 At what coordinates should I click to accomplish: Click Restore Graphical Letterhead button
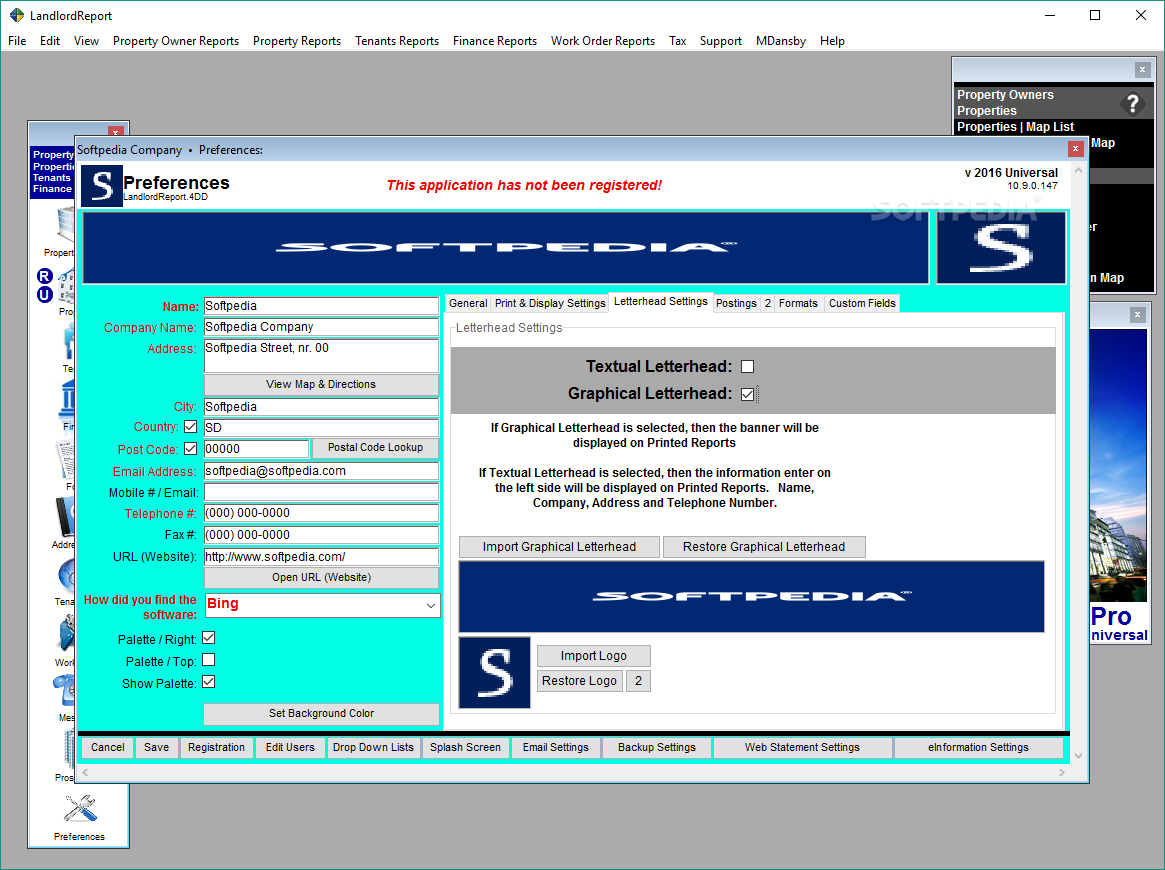pyautogui.click(x=764, y=547)
